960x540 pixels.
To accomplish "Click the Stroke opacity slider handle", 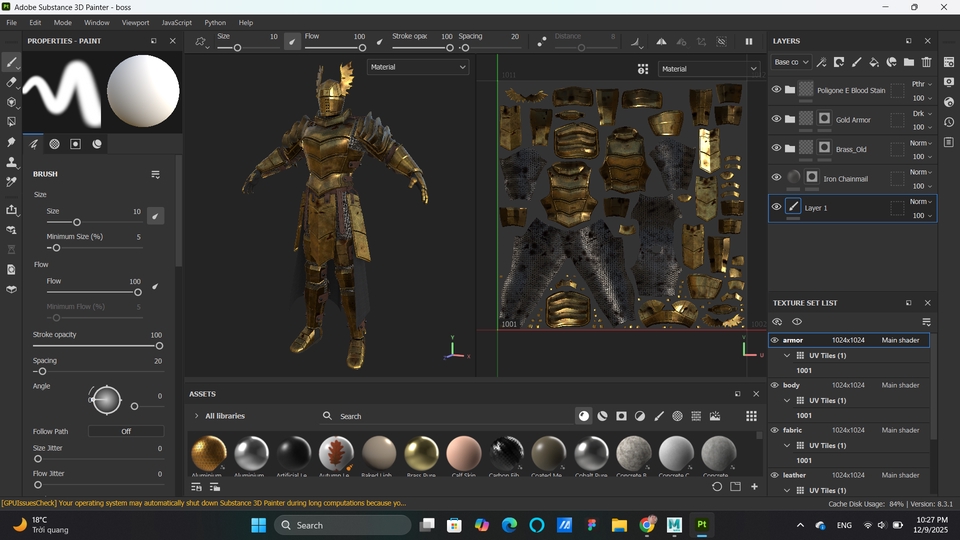I will (x=159, y=346).
